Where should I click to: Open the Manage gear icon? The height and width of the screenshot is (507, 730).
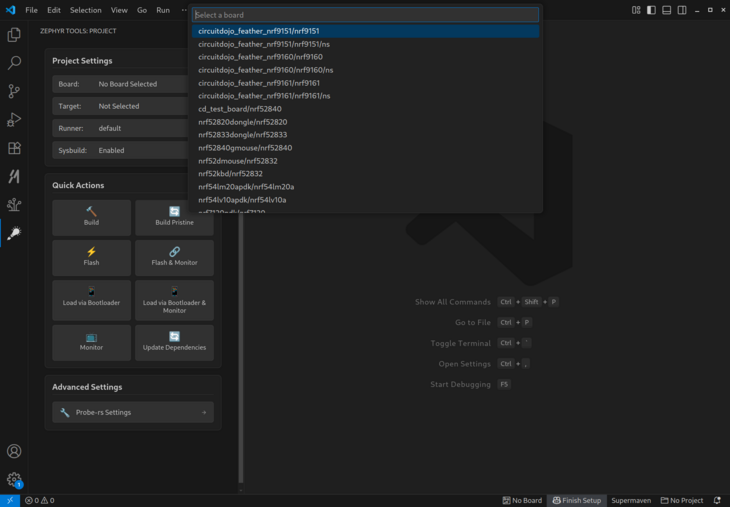click(14, 479)
